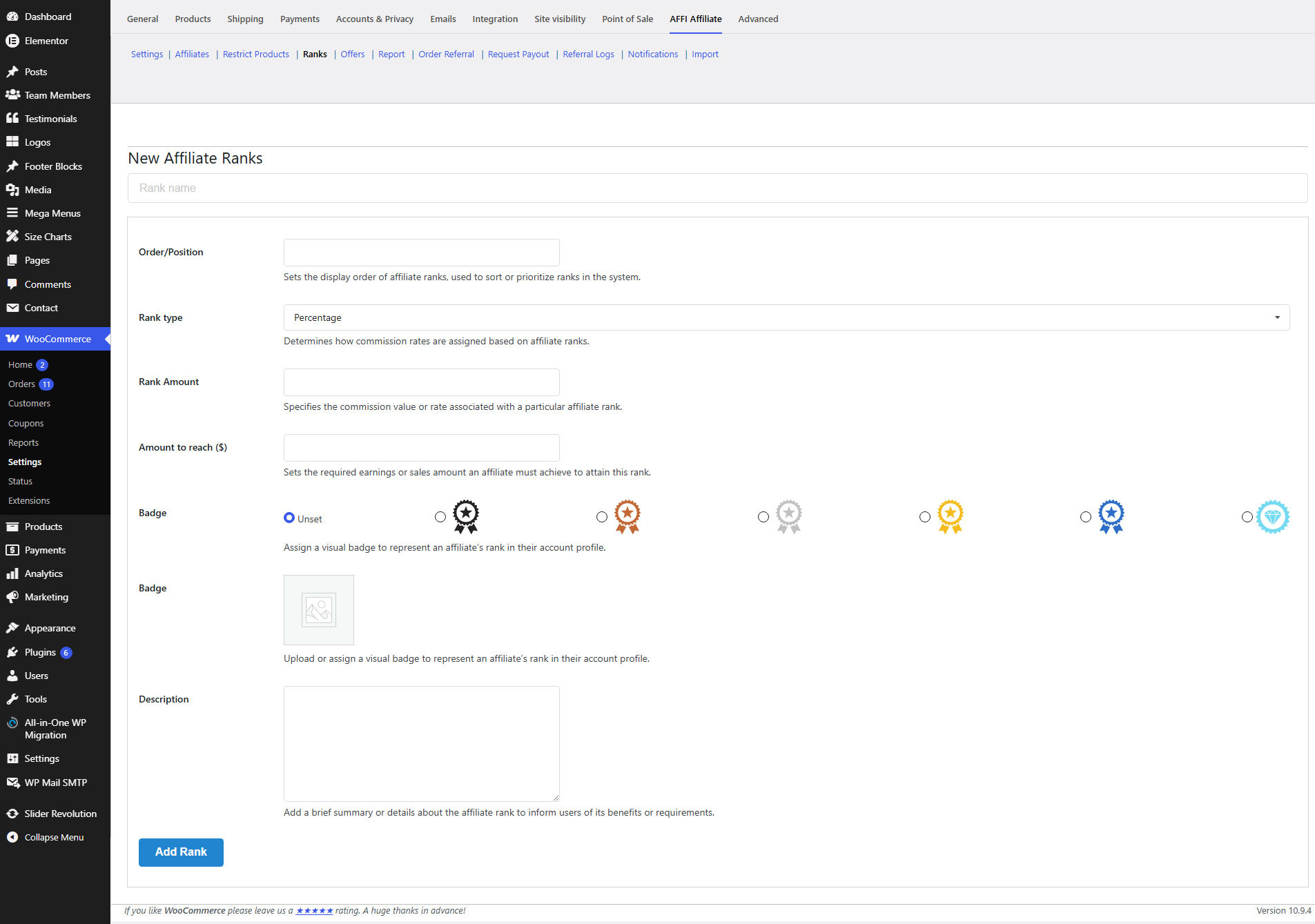Click the Rank Amount input field
Viewport: 1315px width, 924px height.
pyautogui.click(x=422, y=382)
